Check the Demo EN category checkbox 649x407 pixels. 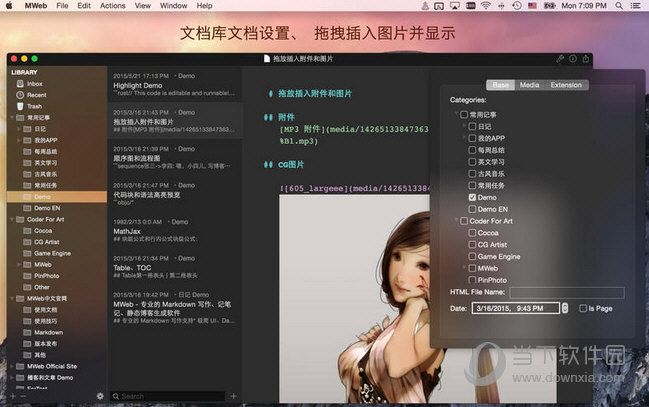point(472,209)
